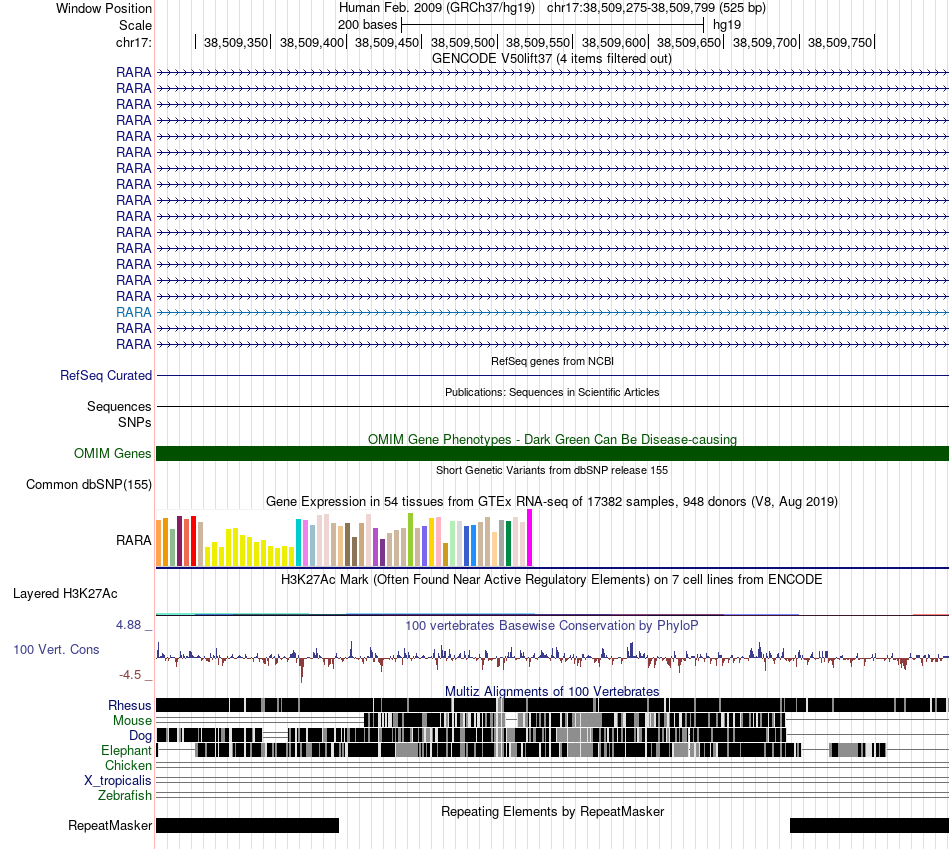Open the 'Publications: Sequences in Scientific Articles' title
The width and height of the screenshot is (950, 849).
click(x=552, y=392)
